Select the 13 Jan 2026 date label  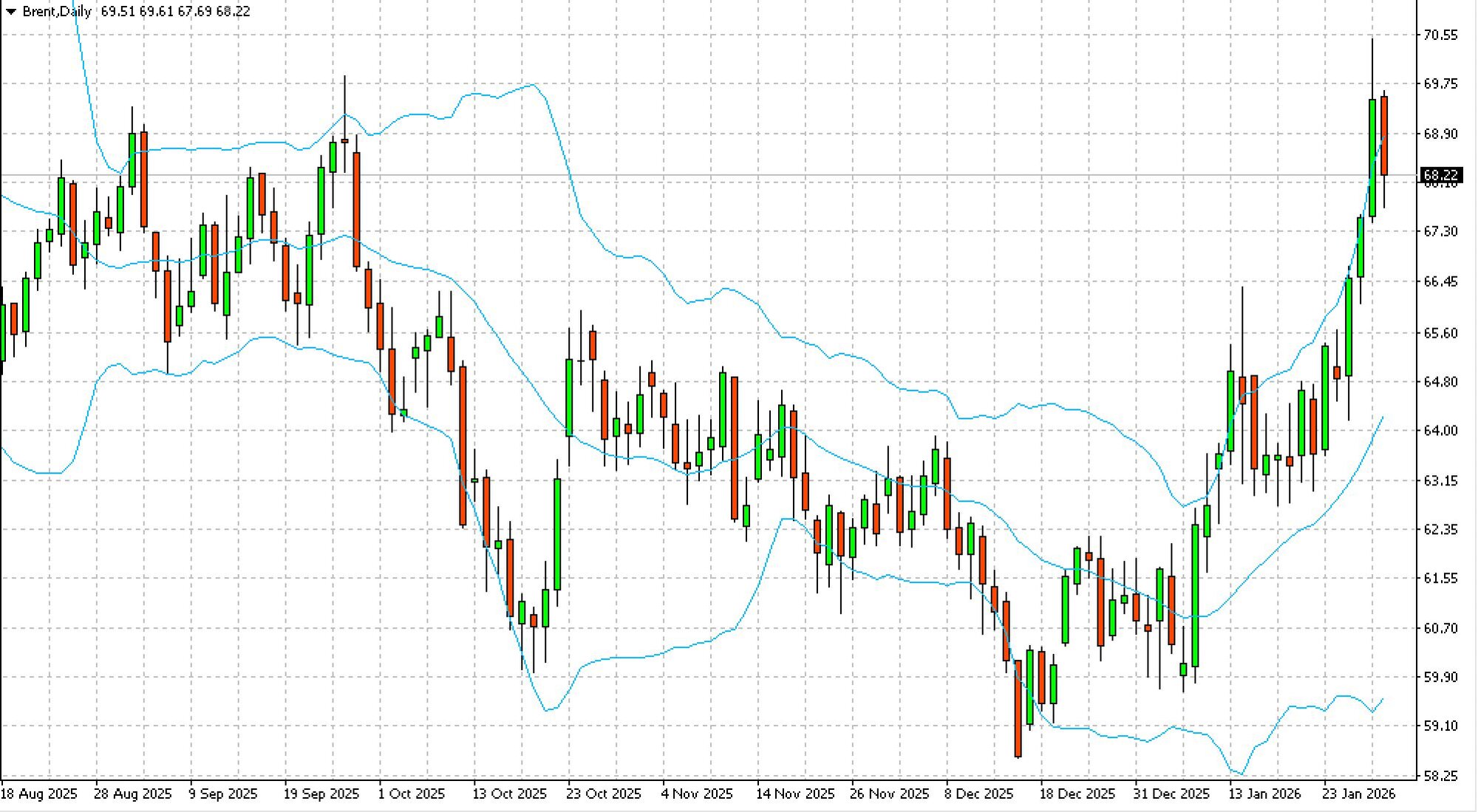[x=1264, y=794]
